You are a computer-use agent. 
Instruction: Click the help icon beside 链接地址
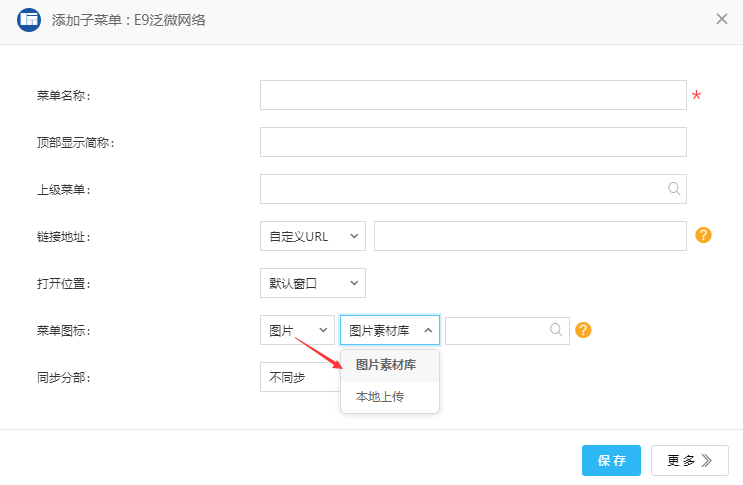pyautogui.click(x=703, y=235)
